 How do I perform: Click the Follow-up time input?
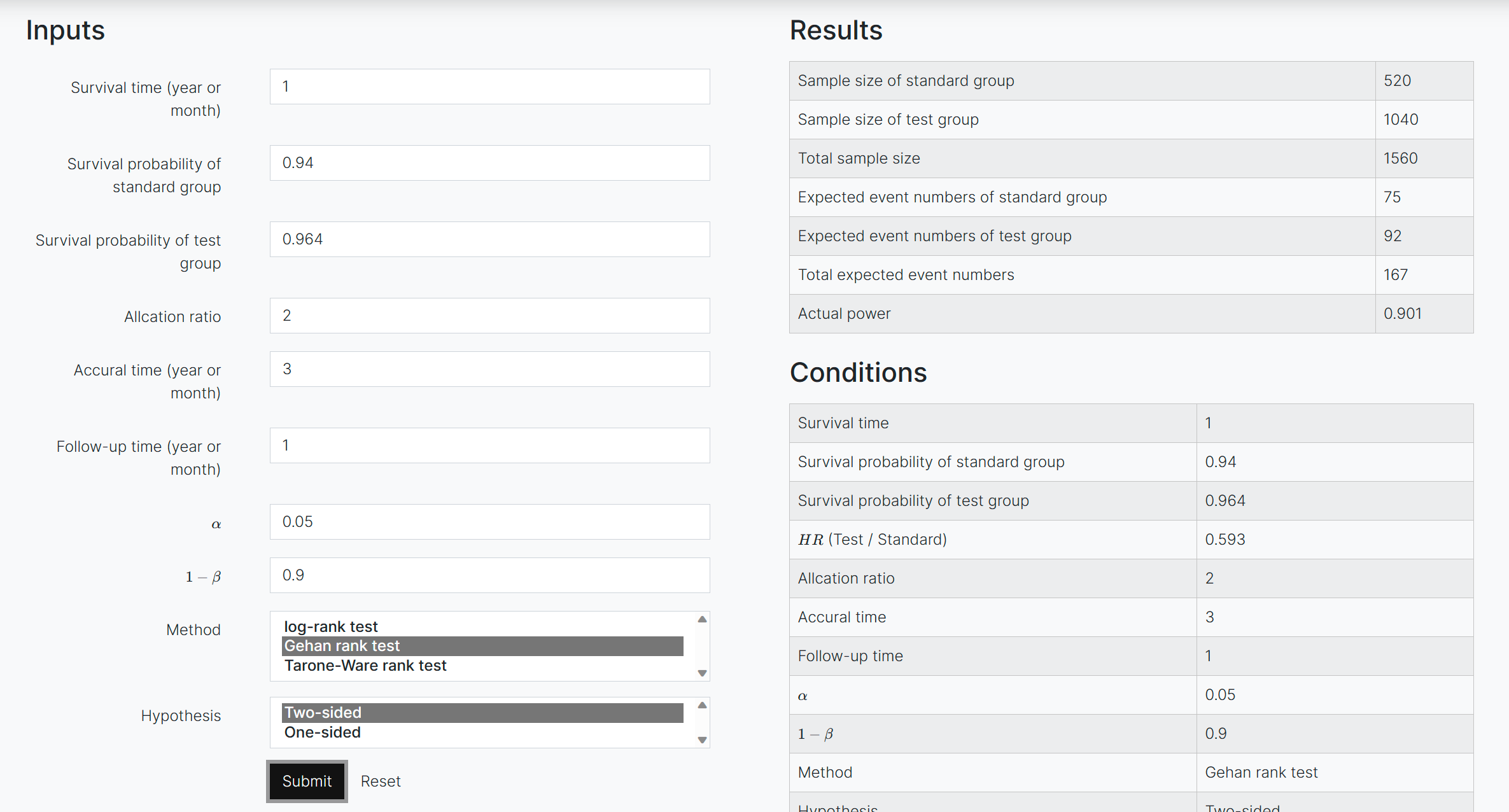(489, 445)
